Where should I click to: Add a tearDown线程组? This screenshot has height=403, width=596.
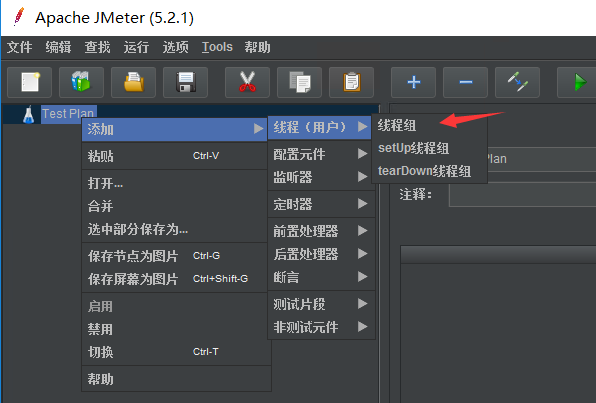click(429, 171)
